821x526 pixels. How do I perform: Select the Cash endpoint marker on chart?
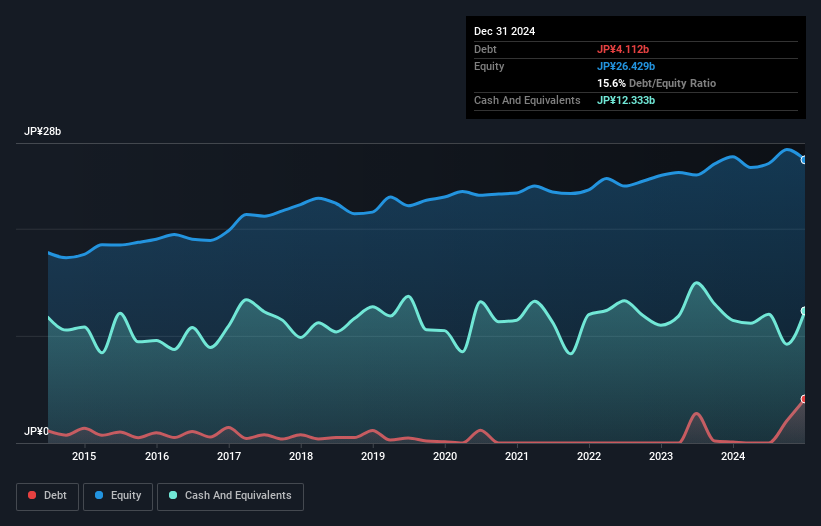click(x=804, y=311)
